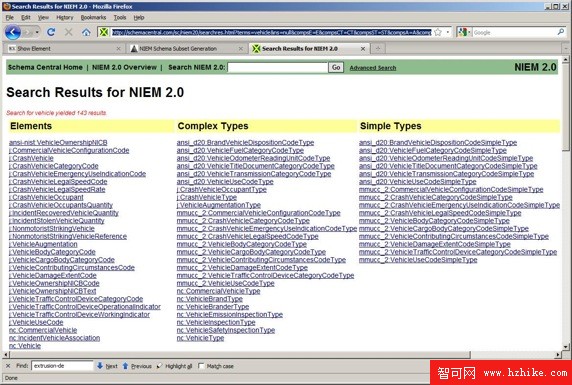Click the horizontal scrollbar left arrow
The height and width of the screenshot is (385, 572).
5,355
